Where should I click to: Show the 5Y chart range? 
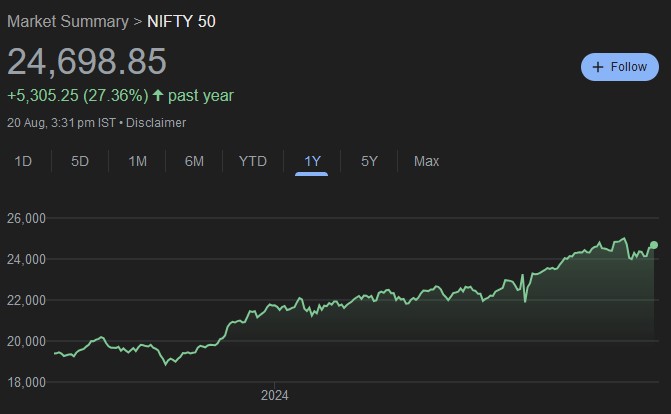point(369,161)
